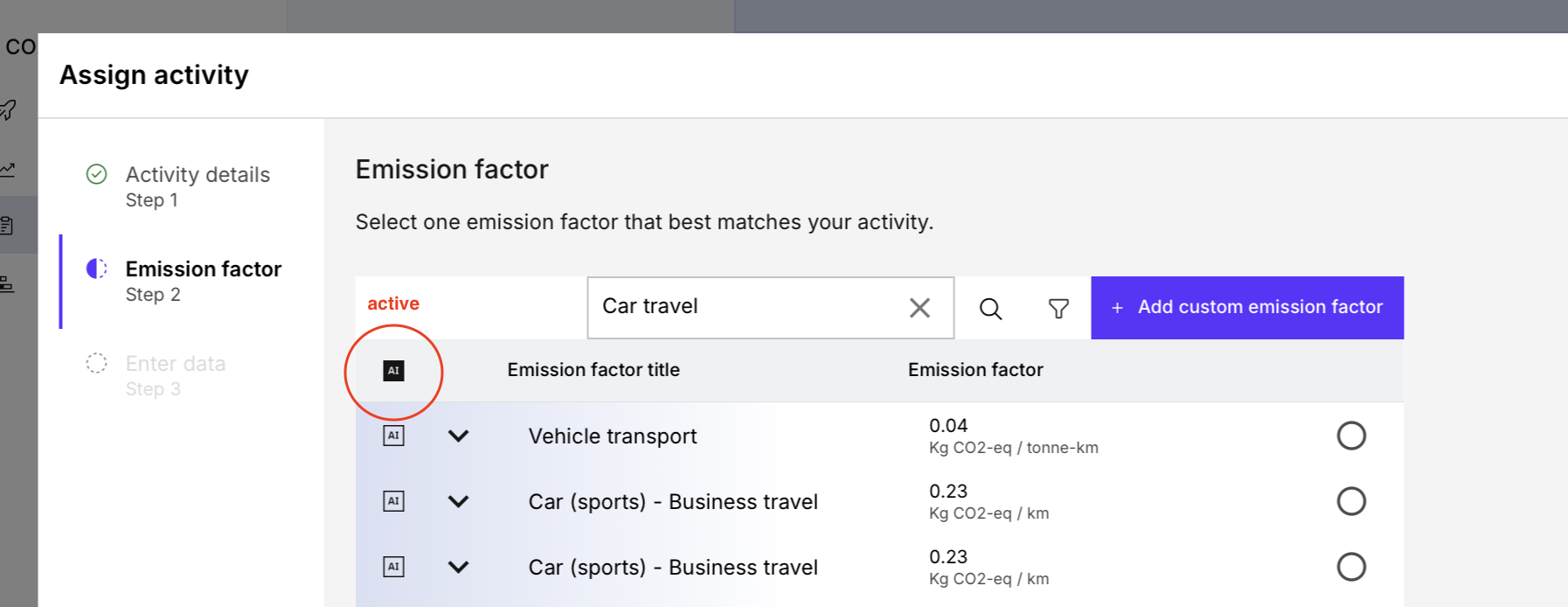1568x607 pixels.
Task: Select radio for last Car (sports) row
Action: pos(1350,567)
